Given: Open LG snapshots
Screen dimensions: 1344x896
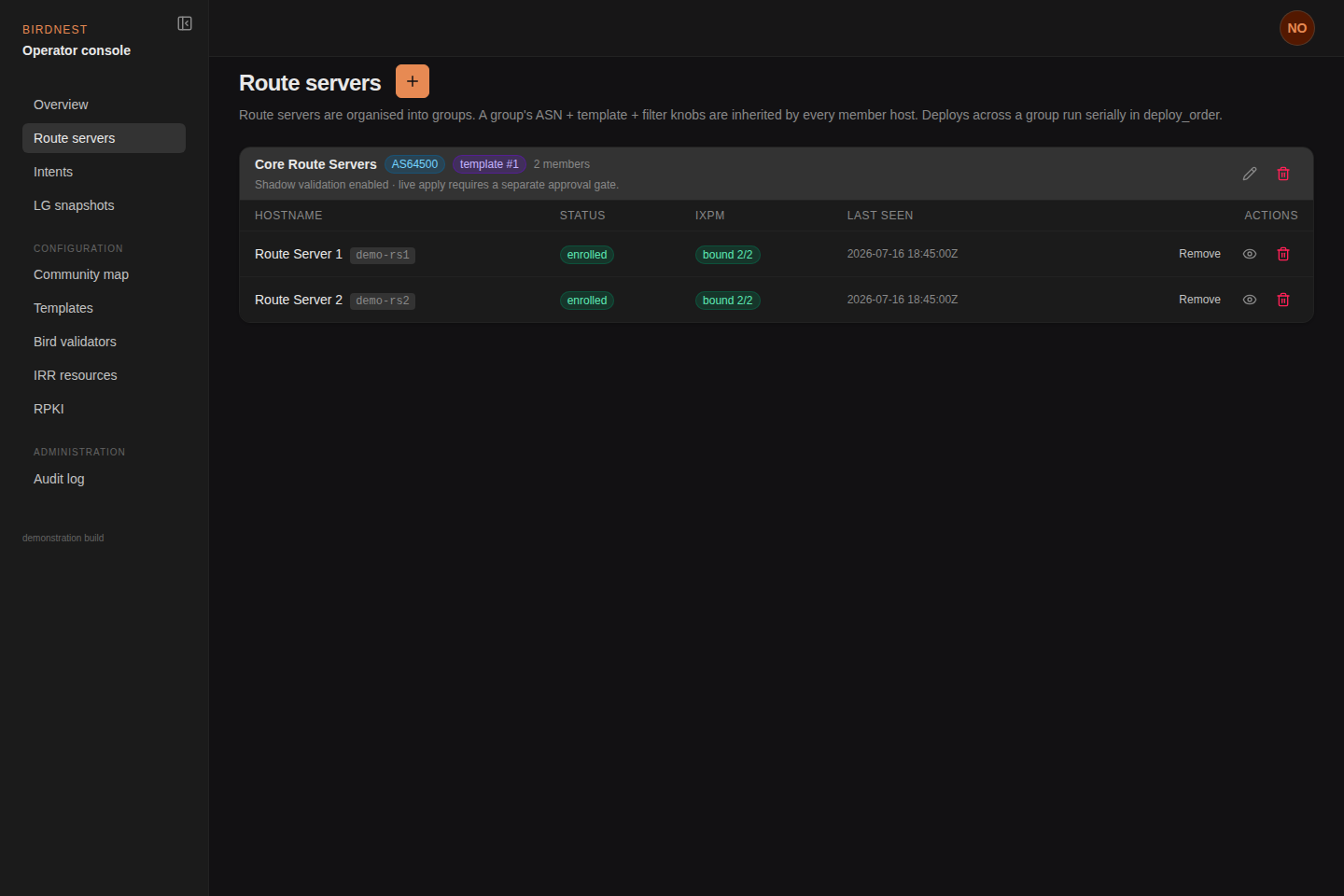Looking at the screenshot, I should 104,205.
